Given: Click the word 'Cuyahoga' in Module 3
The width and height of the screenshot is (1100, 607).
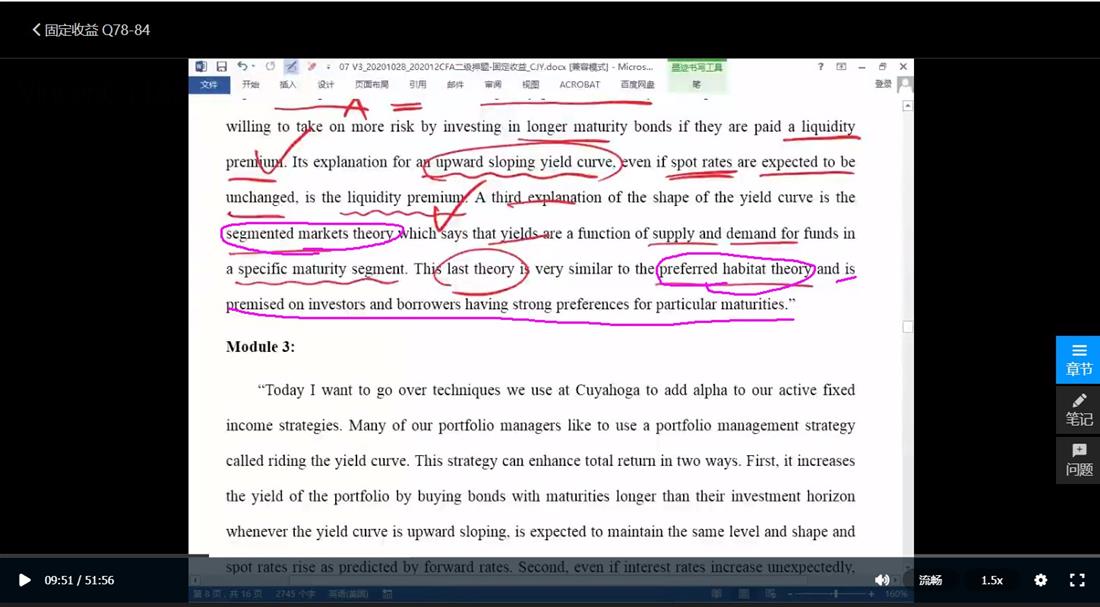Looking at the screenshot, I should point(608,390).
